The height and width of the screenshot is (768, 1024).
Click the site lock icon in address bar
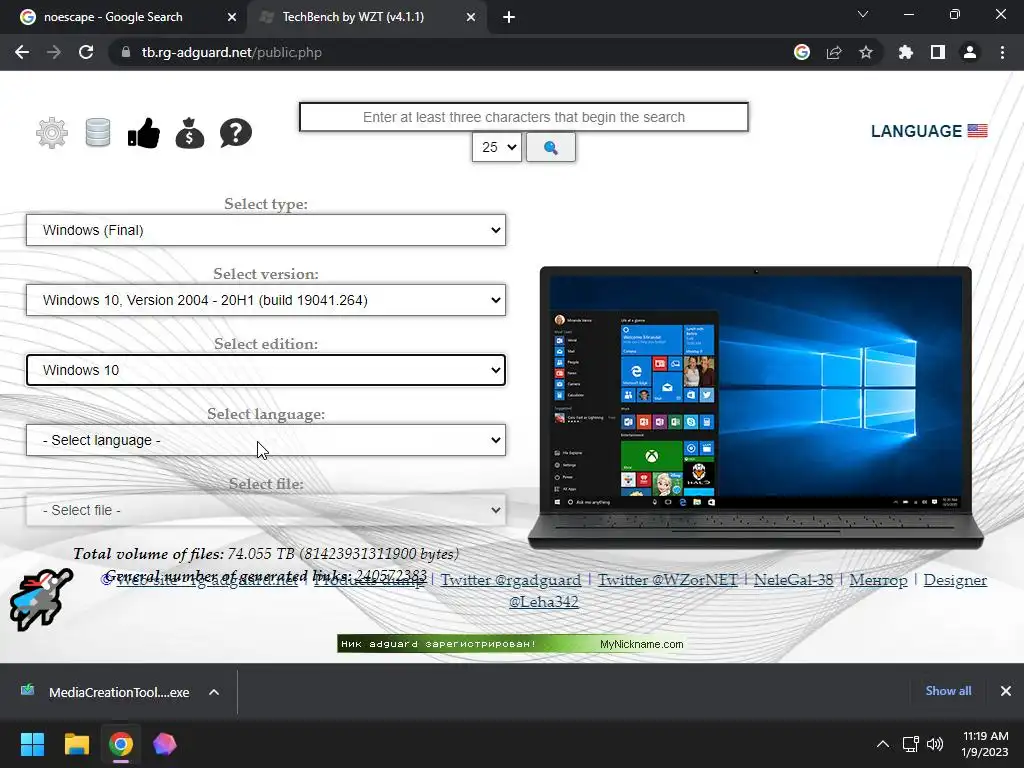[x=125, y=52]
